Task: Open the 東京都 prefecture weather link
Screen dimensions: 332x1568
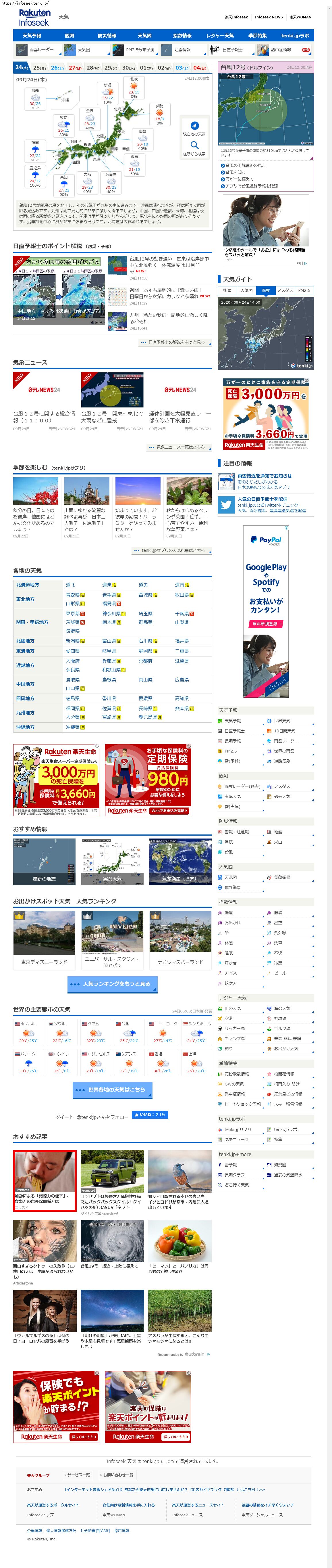Action: click(72, 614)
